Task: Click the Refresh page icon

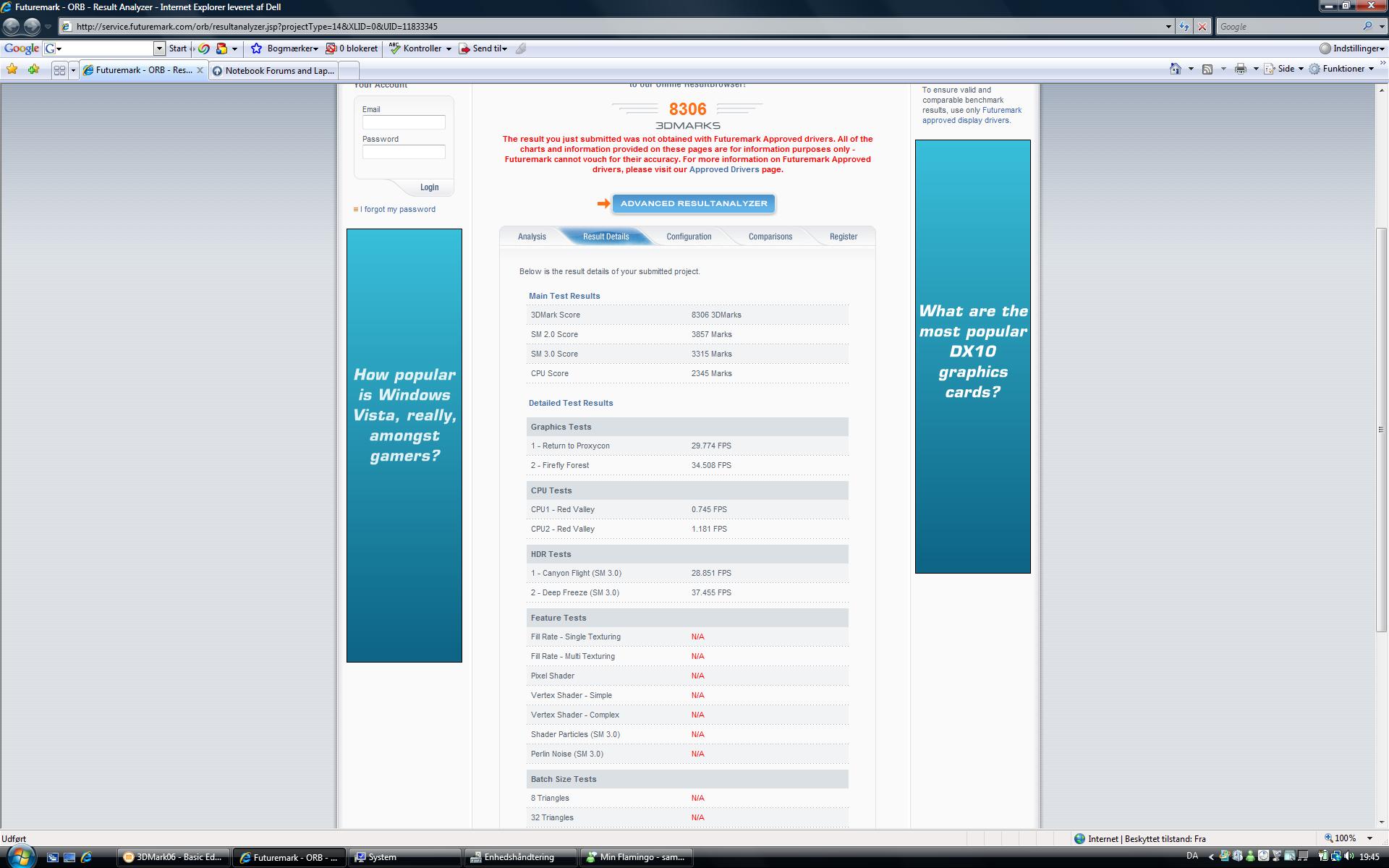Action: [1184, 27]
